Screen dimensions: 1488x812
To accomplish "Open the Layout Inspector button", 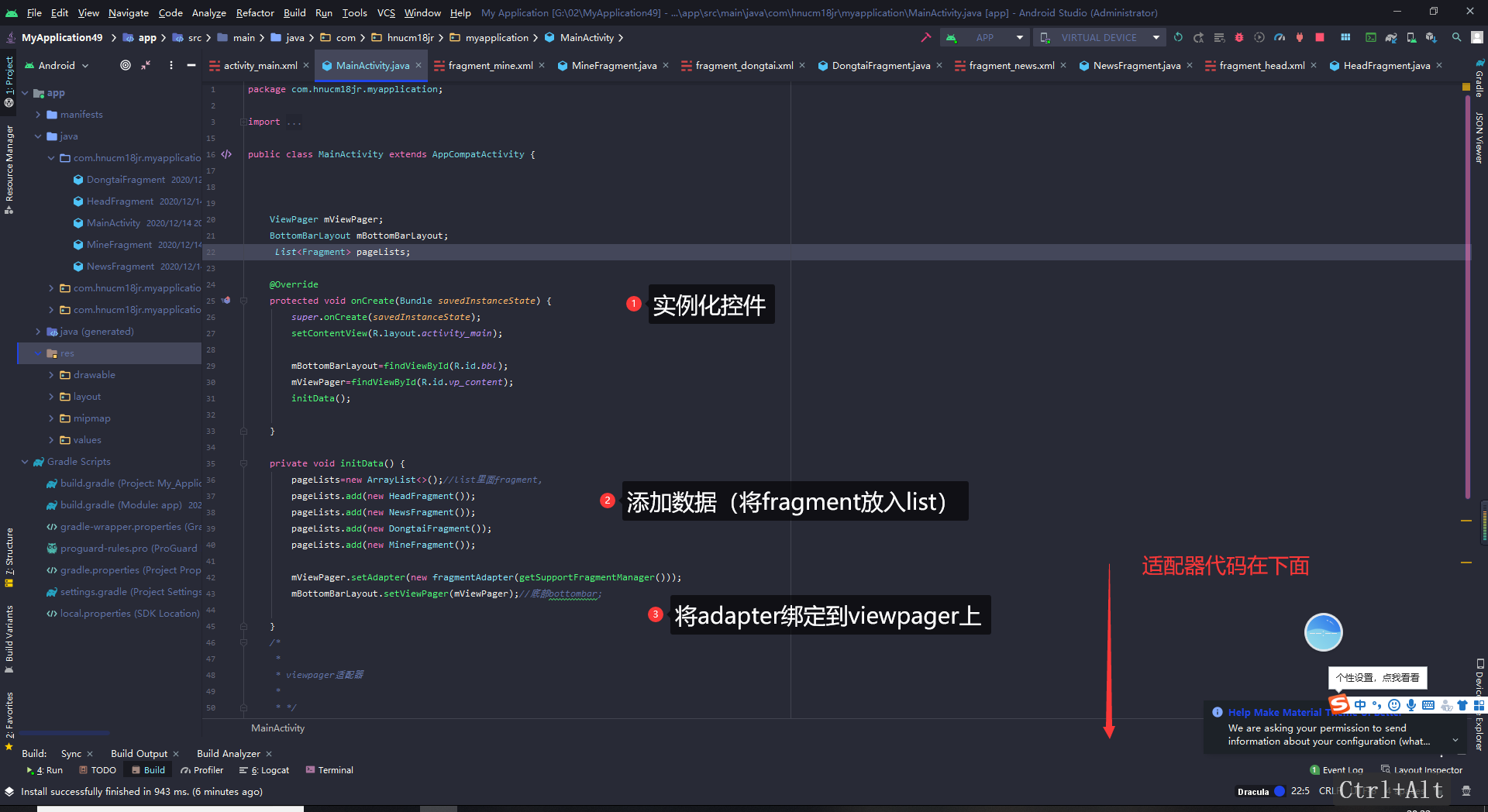I will pos(1421,770).
